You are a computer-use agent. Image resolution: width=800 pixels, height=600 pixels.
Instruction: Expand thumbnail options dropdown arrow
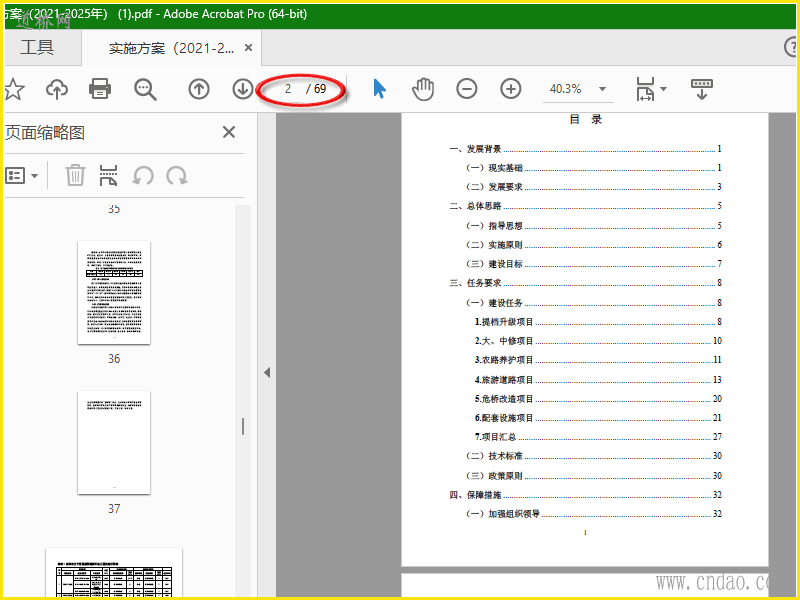coord(35,176)
